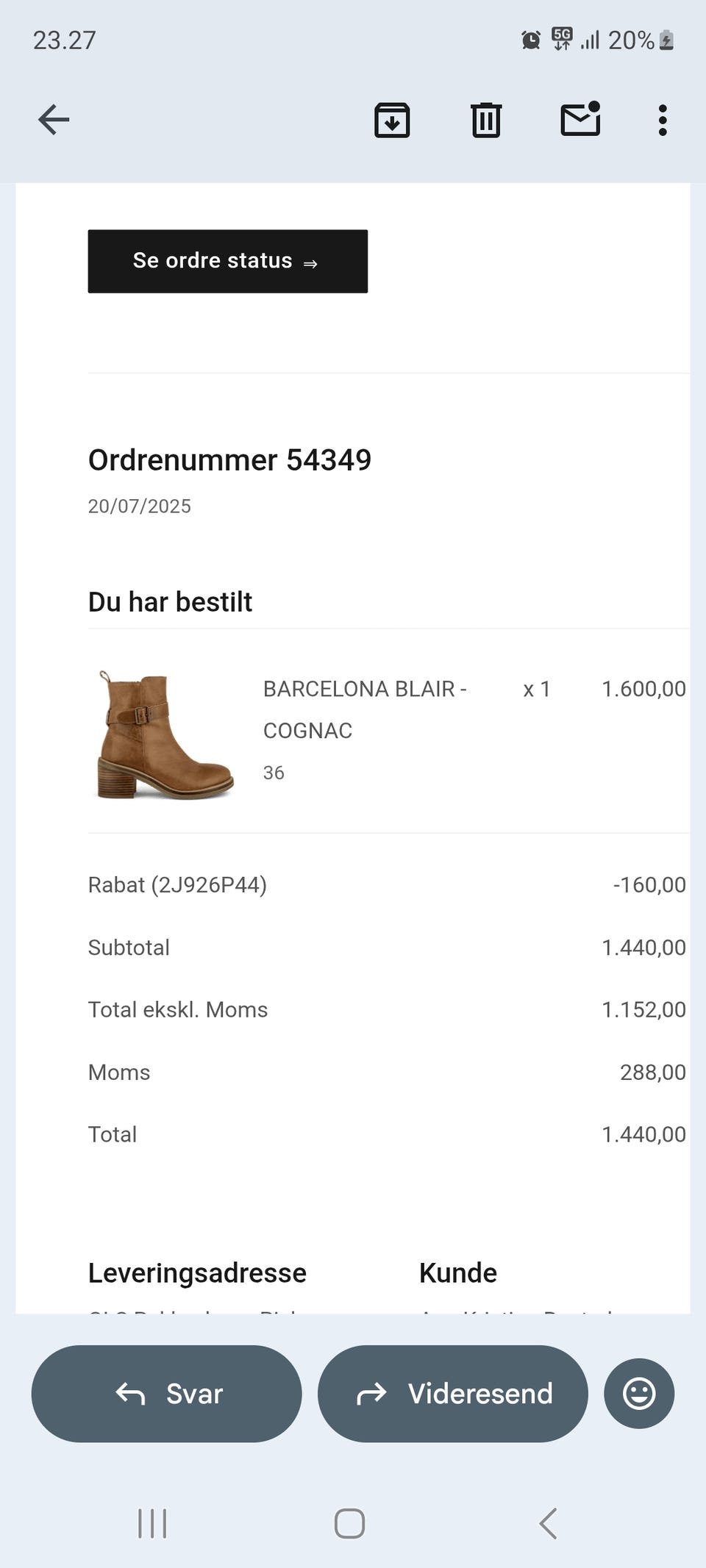Mark the email as unread

(581, 119)
